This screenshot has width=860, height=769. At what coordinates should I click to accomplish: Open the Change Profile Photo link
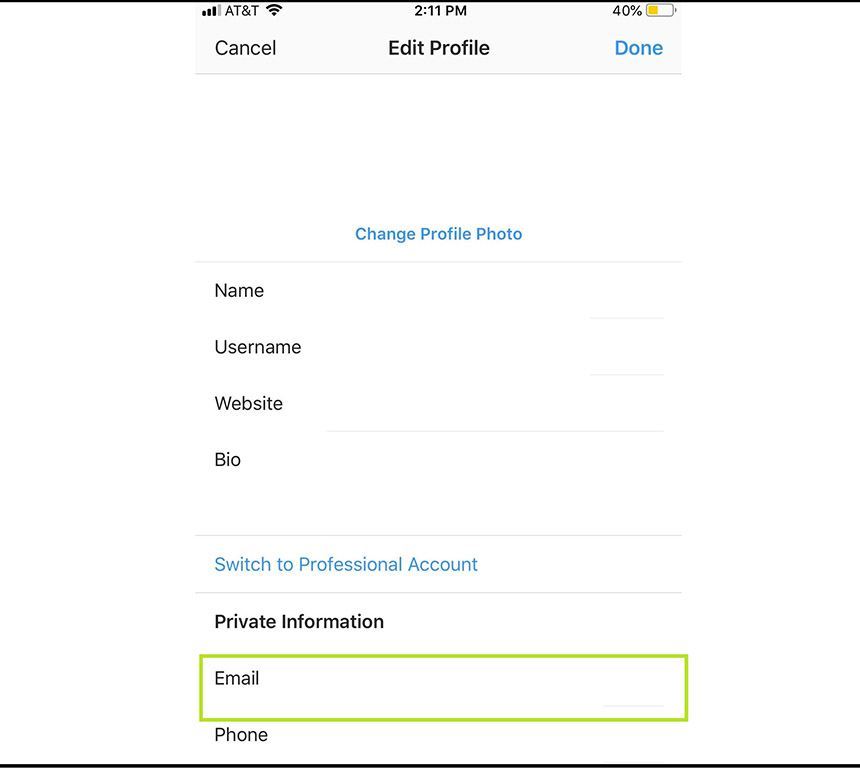(438, 234)
